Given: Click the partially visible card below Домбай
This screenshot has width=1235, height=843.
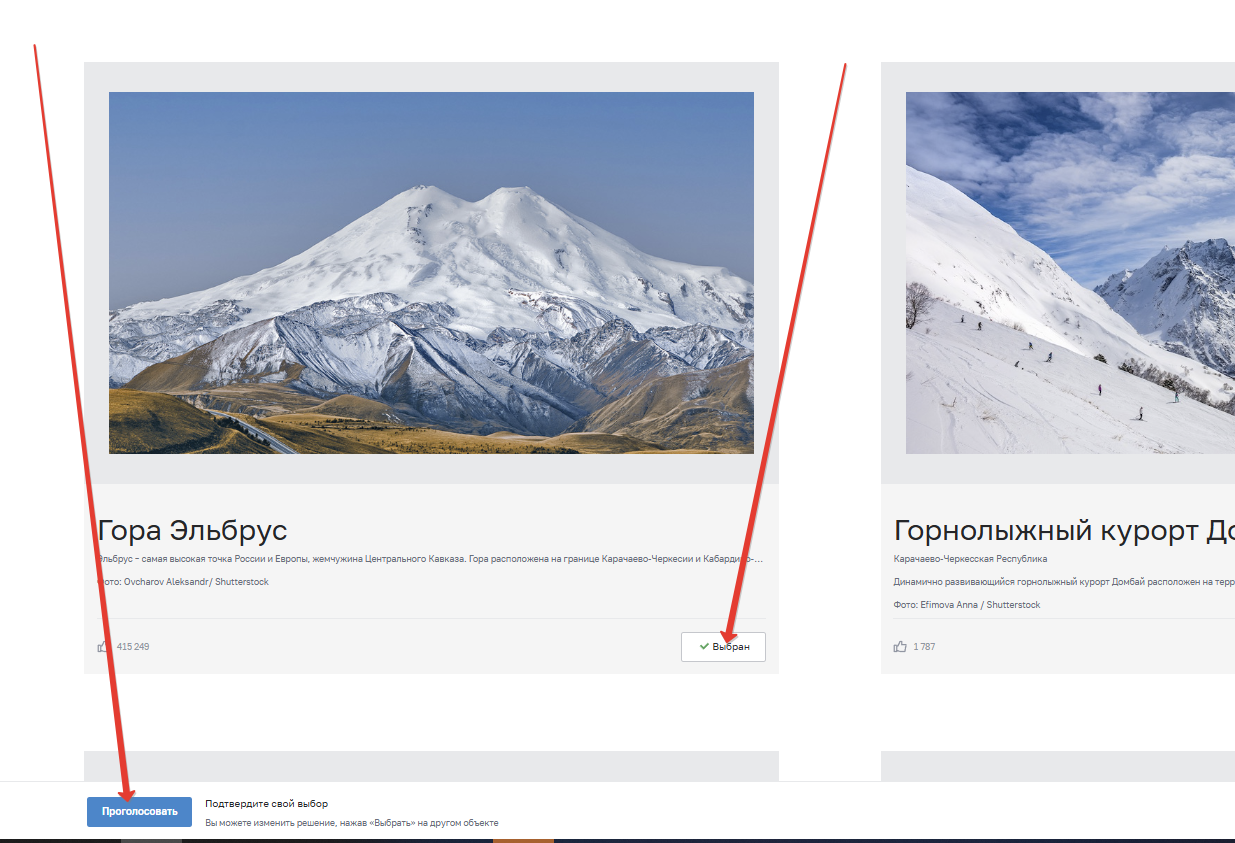Looking at the screenshot, I should click(1057, 765).
